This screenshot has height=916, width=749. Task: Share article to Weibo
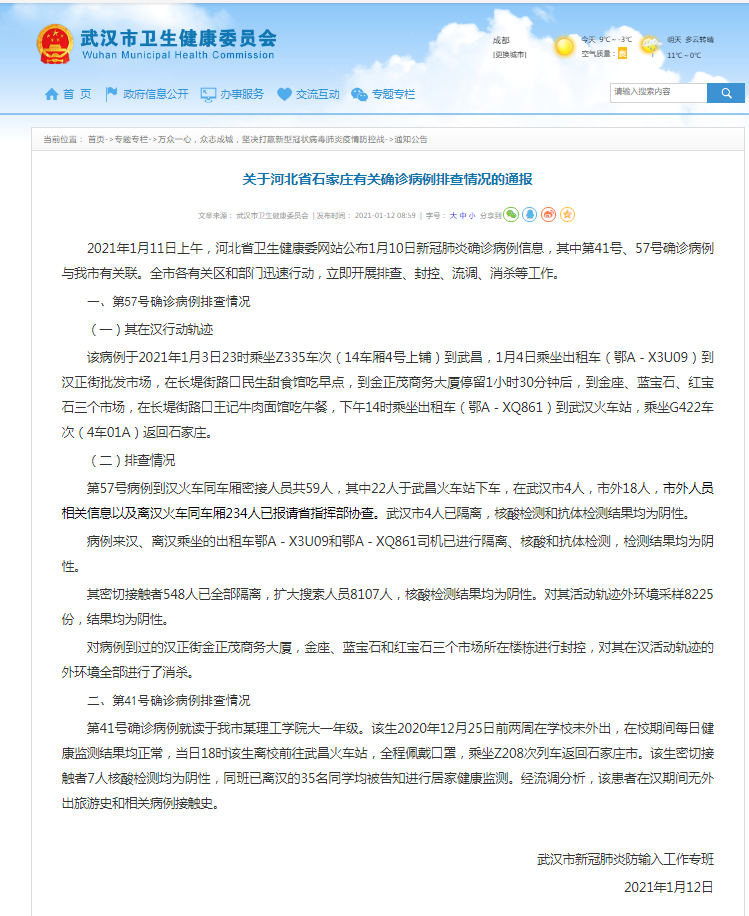coord(549,215)
